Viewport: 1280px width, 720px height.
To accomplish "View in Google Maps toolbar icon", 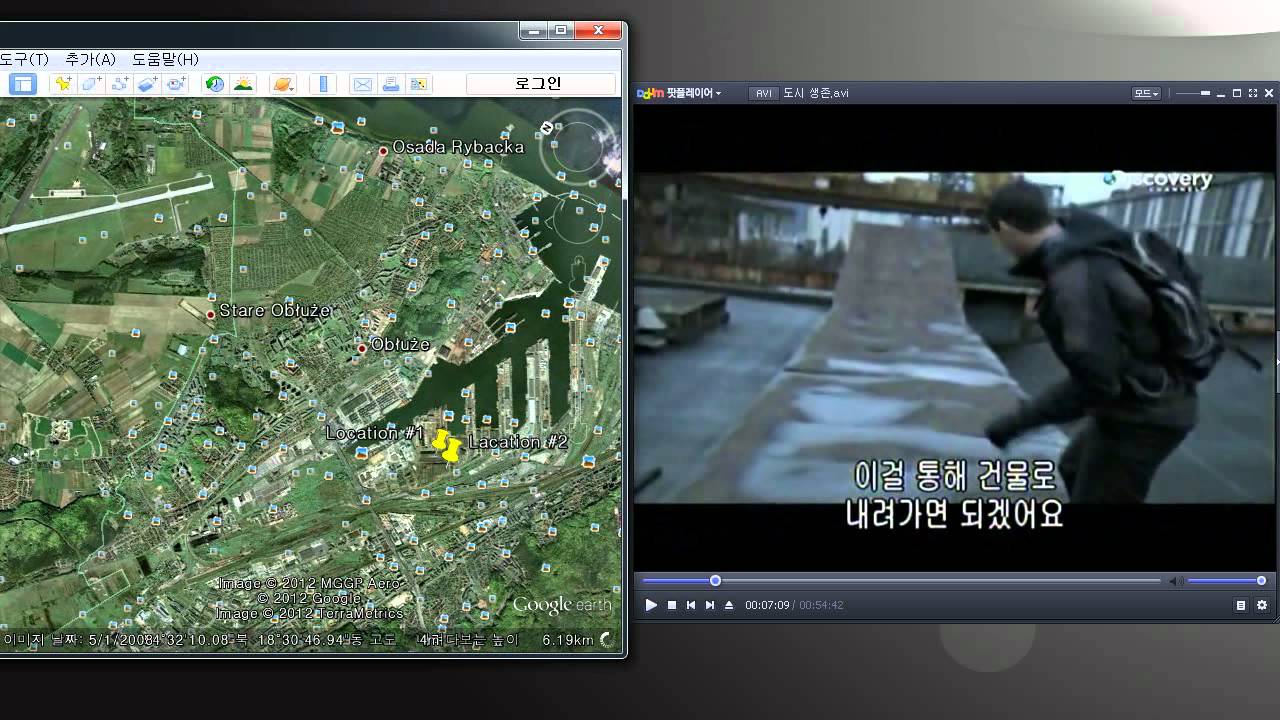I will [x=419, y=84].
